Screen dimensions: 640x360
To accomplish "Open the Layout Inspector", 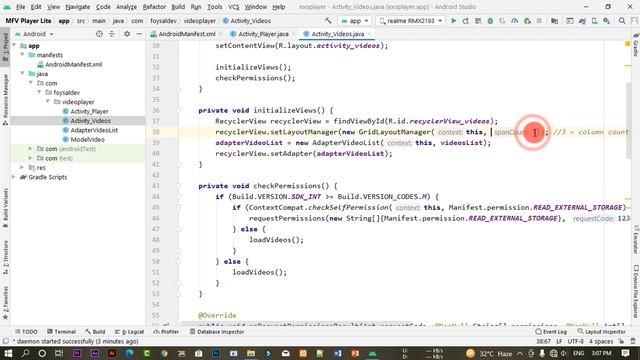I will pos(601,332).
